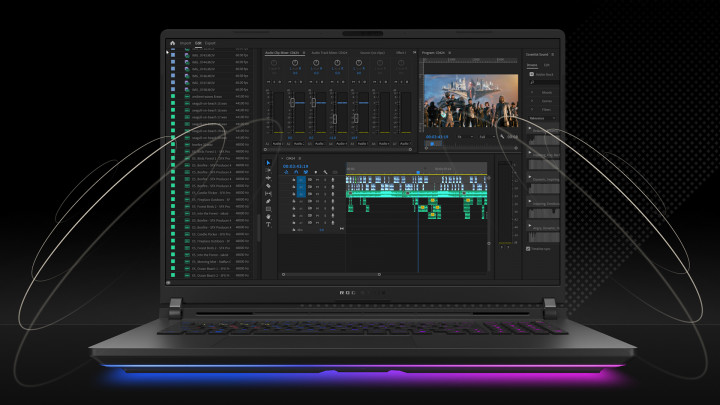Open the Program panel menu icon
This screenshot has width=720, height=405.
[450, 53]
